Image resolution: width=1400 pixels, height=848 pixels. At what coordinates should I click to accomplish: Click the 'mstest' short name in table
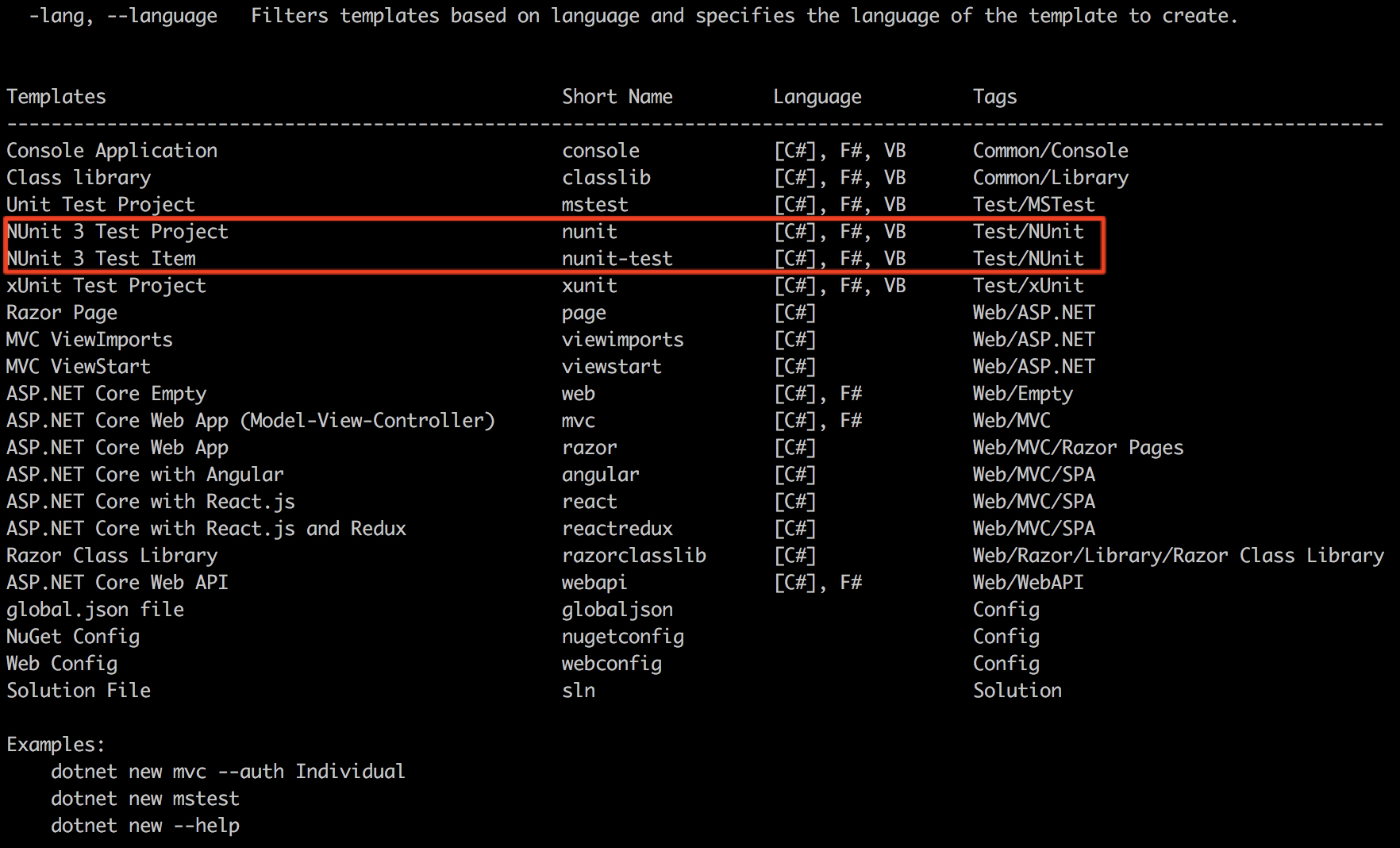(594, 205)
